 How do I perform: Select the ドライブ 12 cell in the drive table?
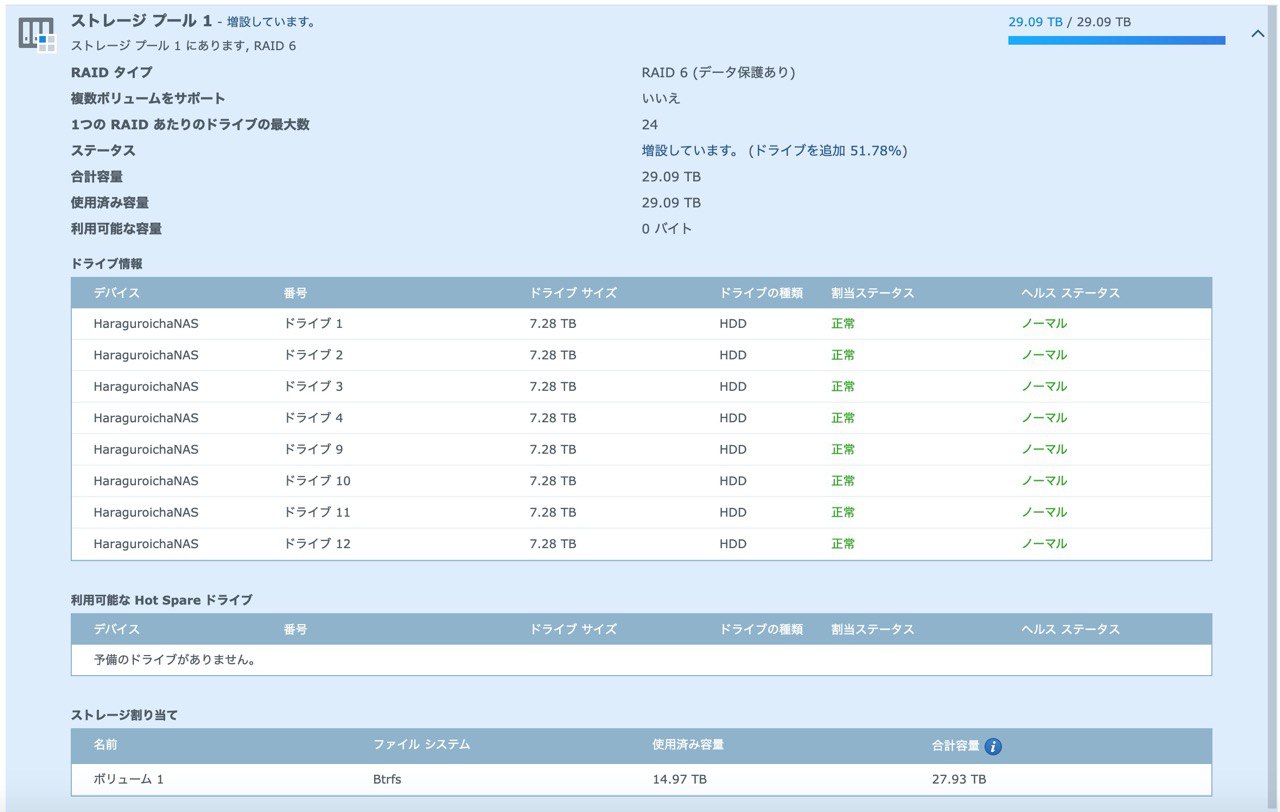tap(317, 544)
